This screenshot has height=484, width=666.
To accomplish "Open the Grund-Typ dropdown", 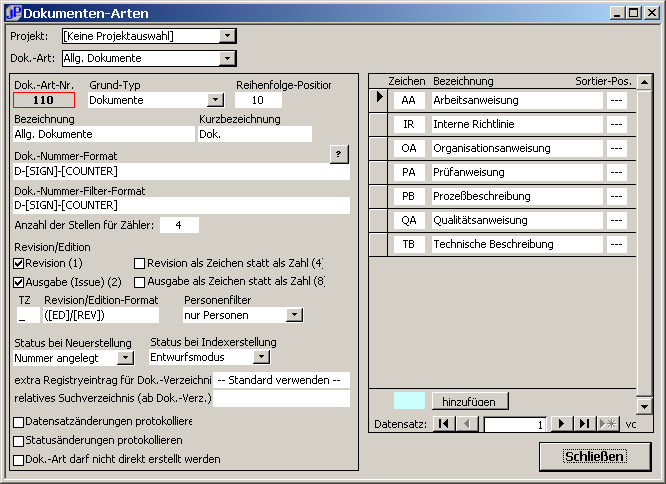I will [x=215, y=100].
